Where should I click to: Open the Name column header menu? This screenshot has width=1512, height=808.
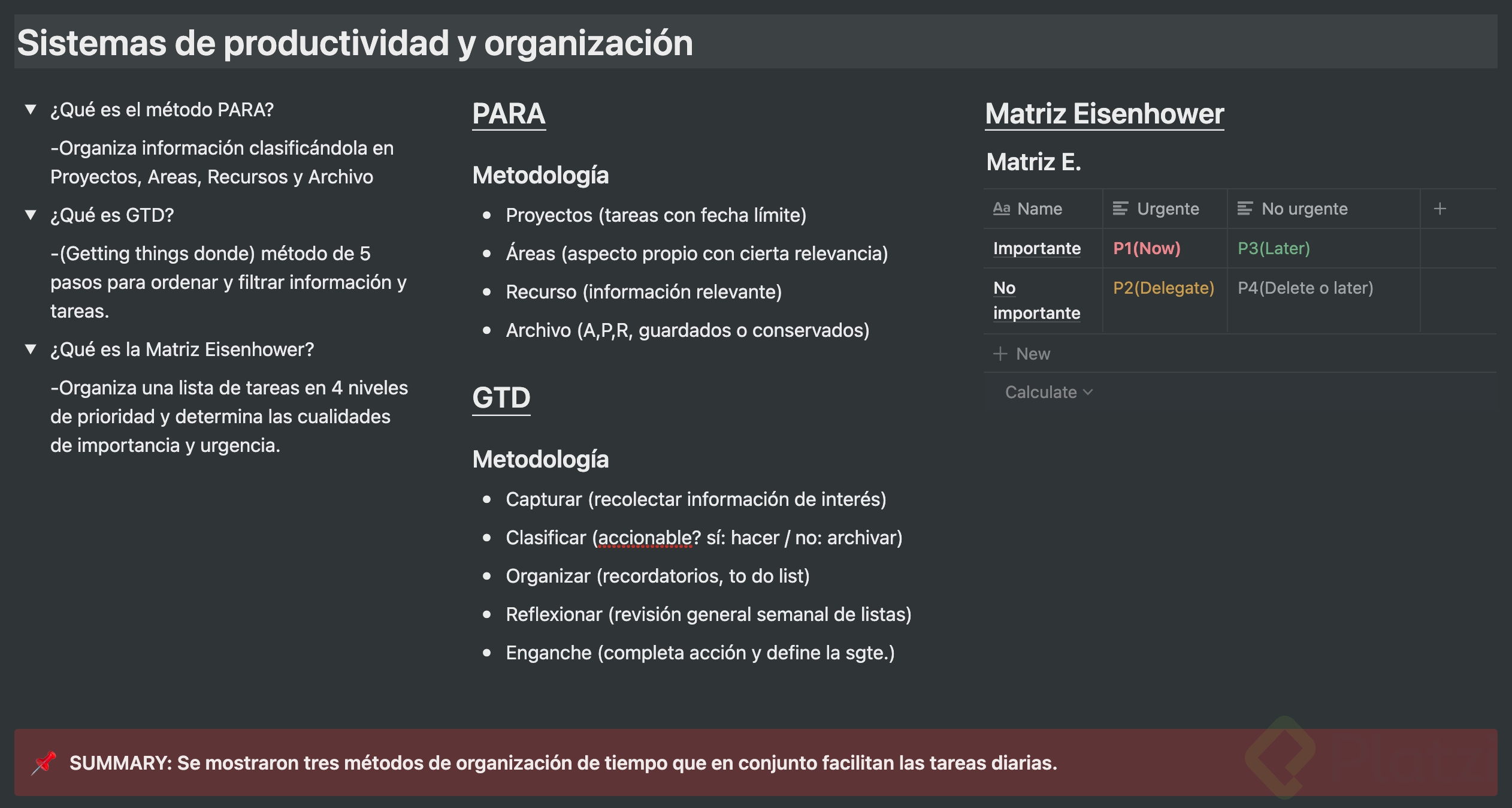click(1039, 209)
